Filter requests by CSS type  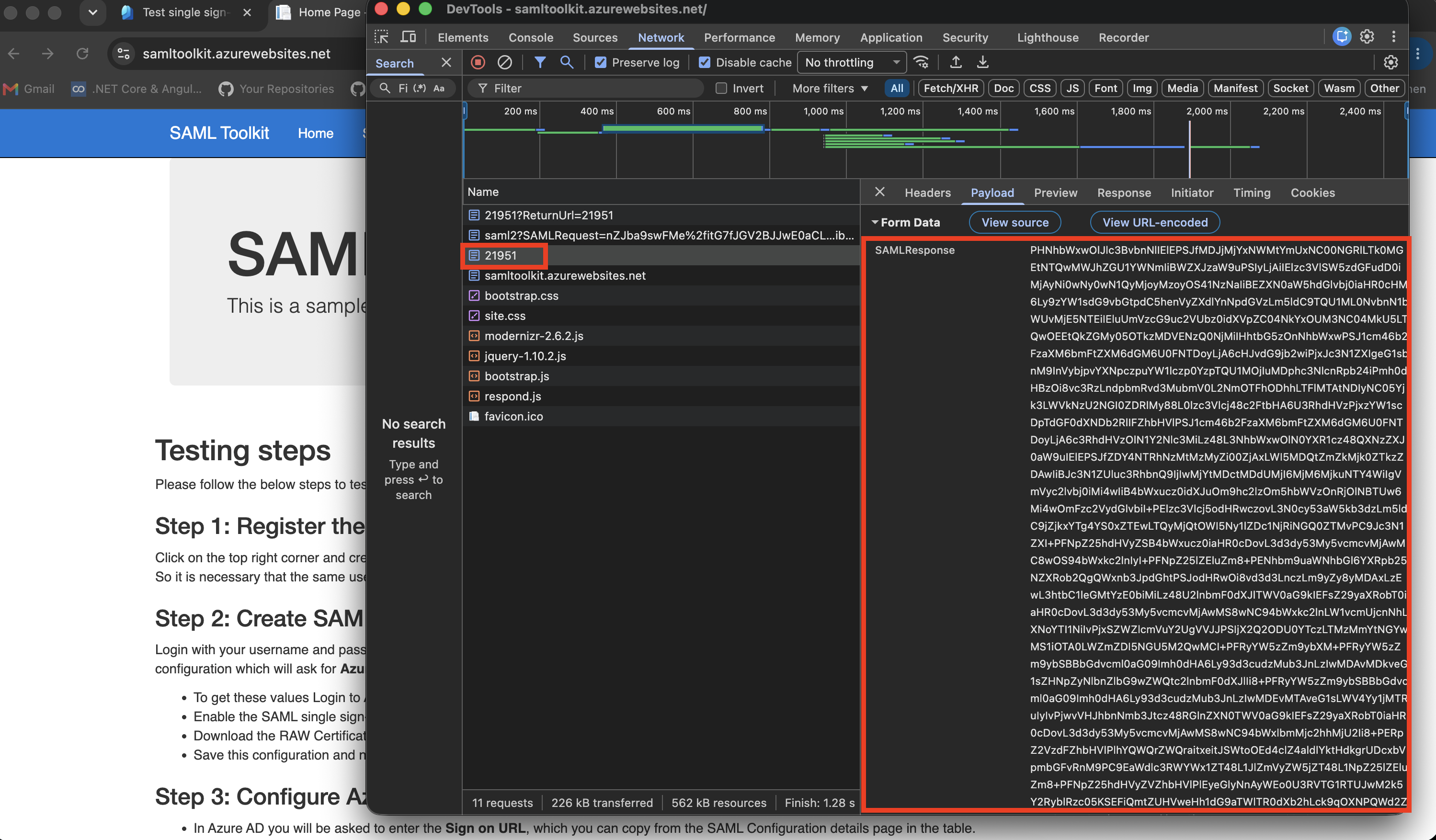click(1039, 88)
